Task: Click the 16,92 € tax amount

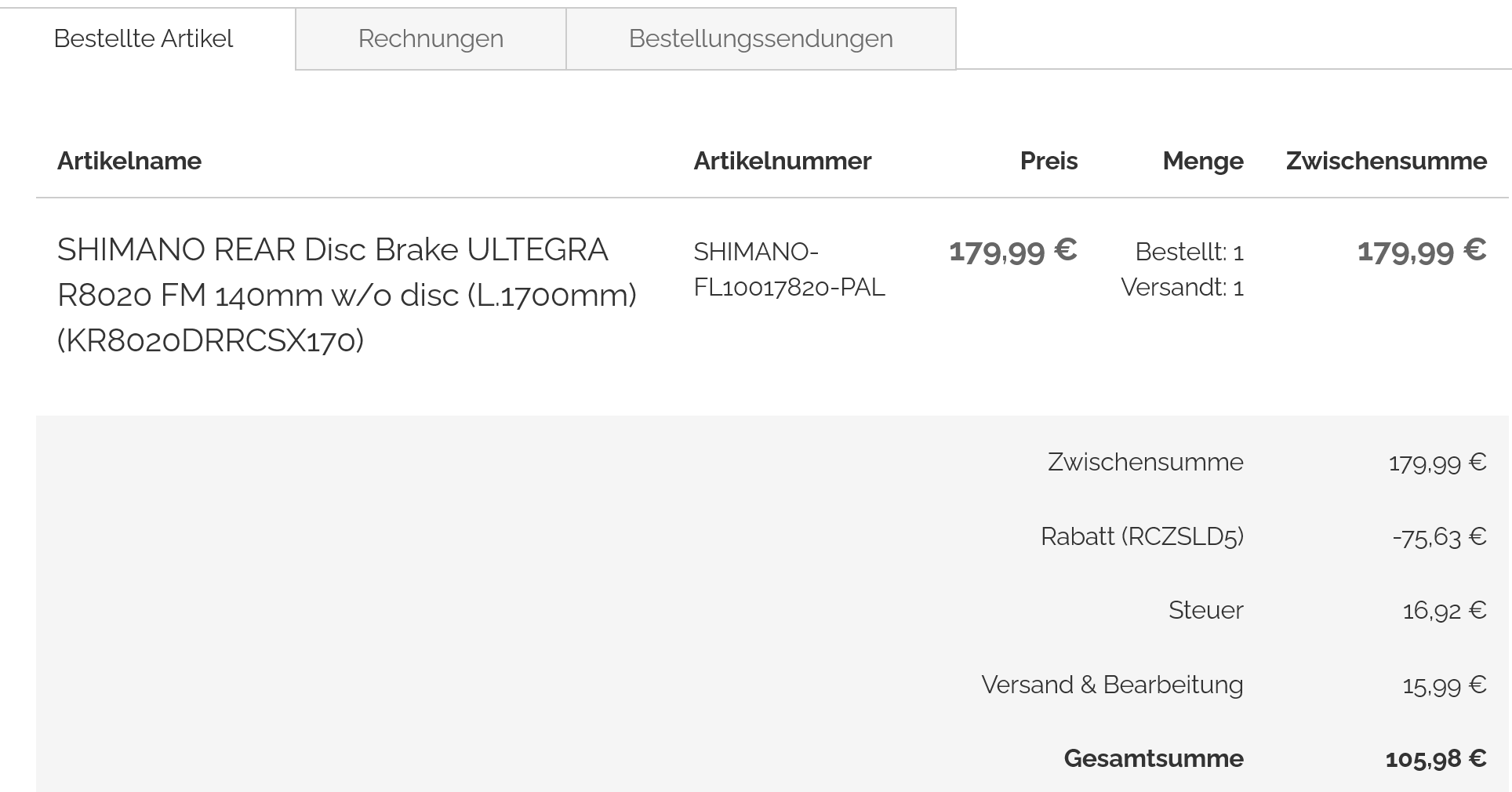Action: [1444, 611]
